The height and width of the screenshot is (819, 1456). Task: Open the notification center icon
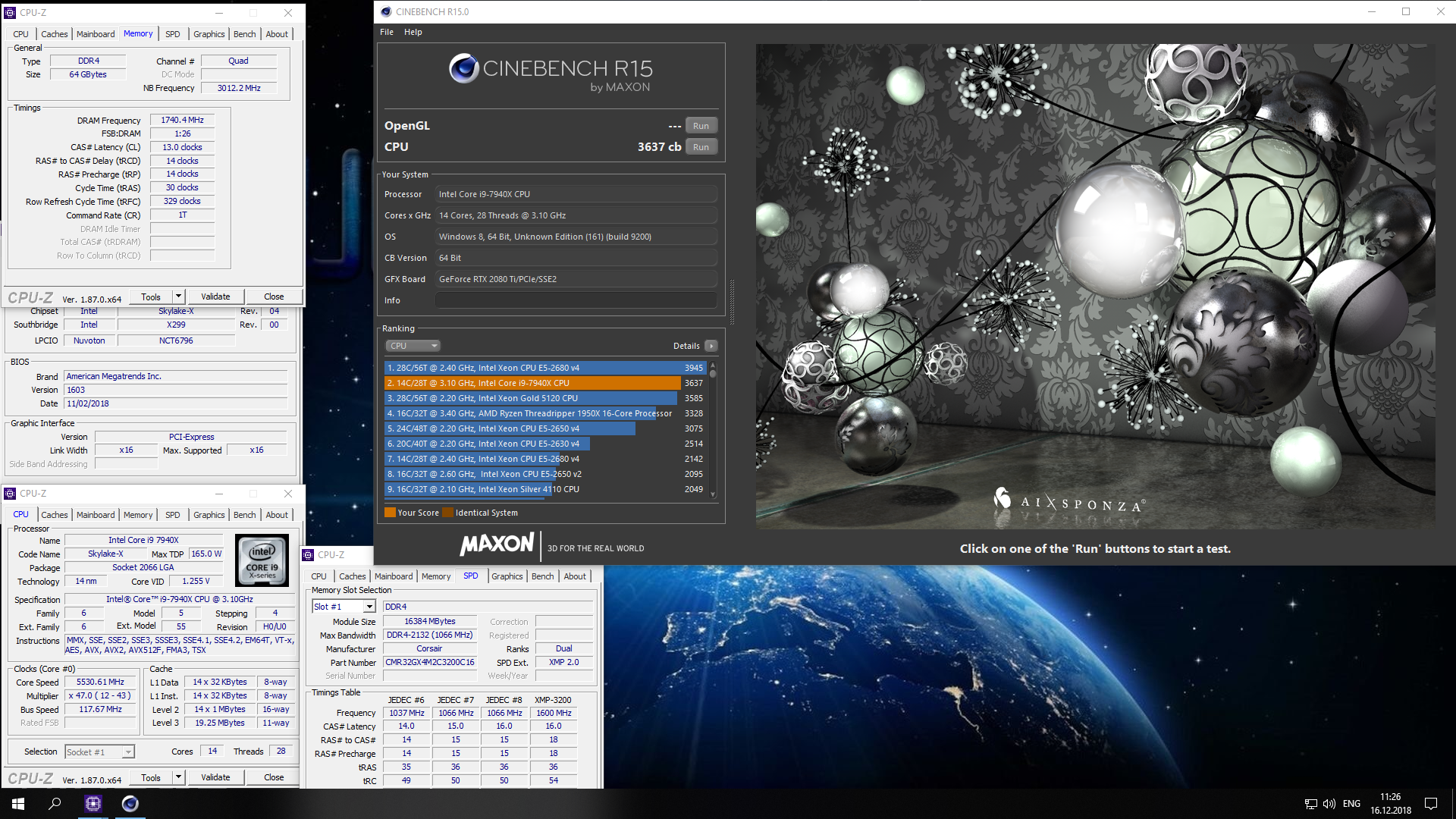point(1431,804)
